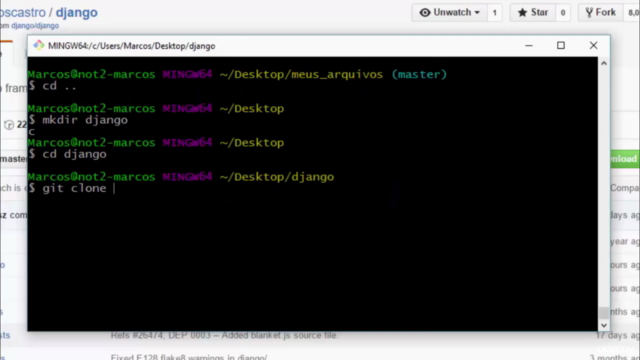Click Unwatch button on GitHub page
The image size is (640, 360).
click(x=449, y=13)
